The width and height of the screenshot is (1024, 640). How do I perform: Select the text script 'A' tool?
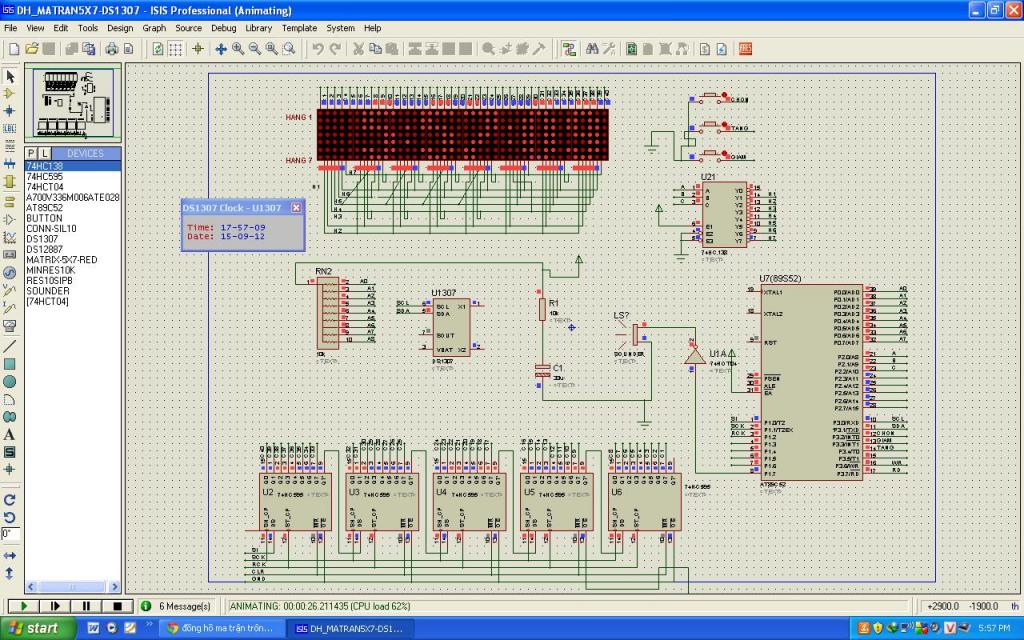[x=10, y=434]
